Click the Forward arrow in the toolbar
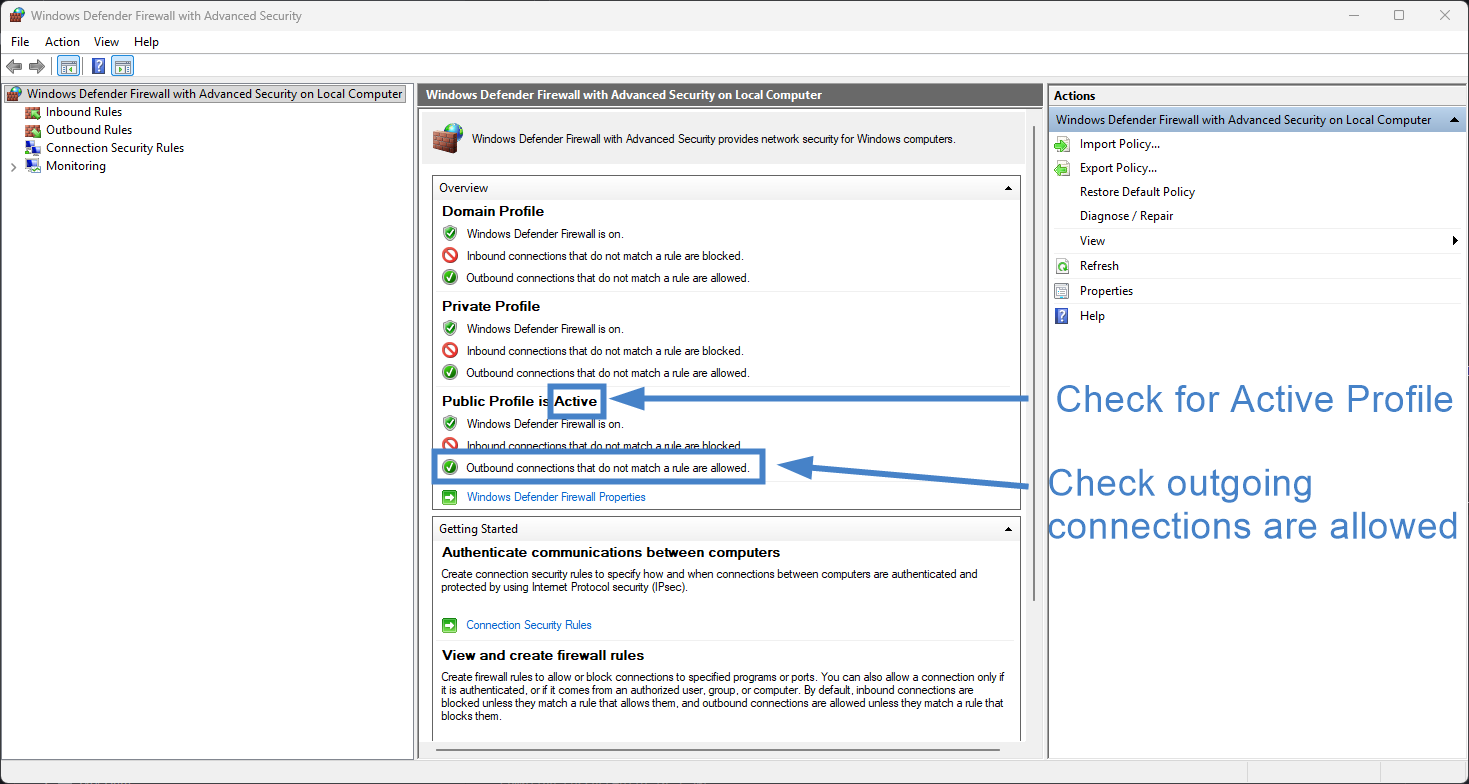 [x=37, y=67]
